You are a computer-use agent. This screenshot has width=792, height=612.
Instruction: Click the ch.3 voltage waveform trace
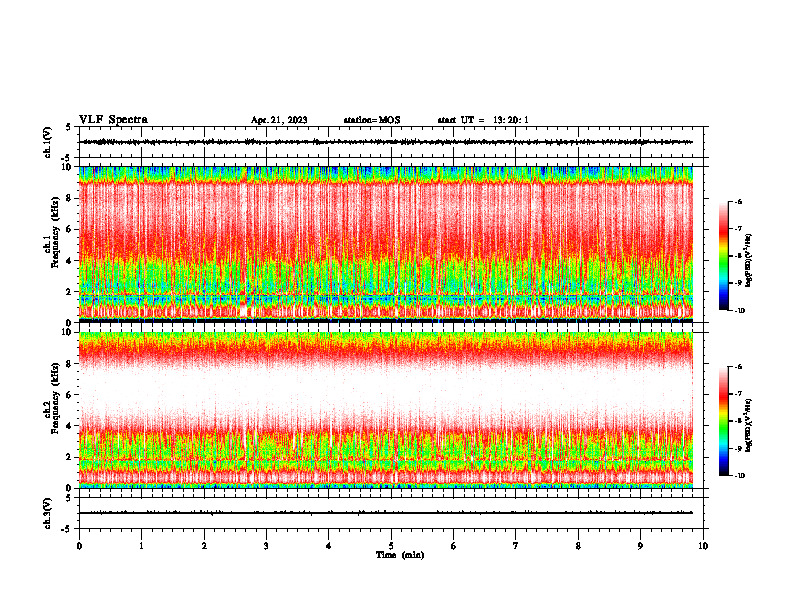386,513
